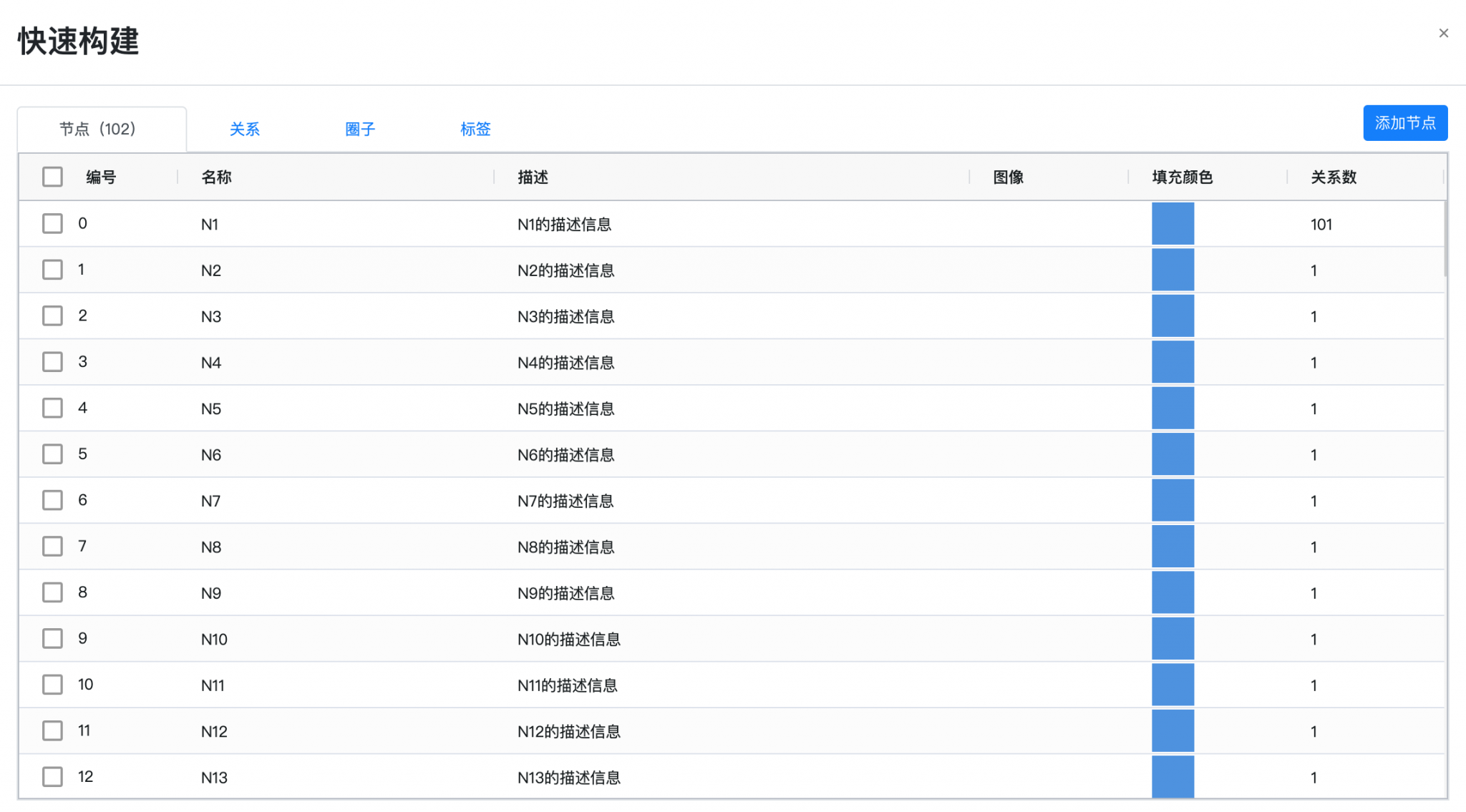Click the N3的描述信息 description cell
The image size is (1466, 812).
pos(565,317)
